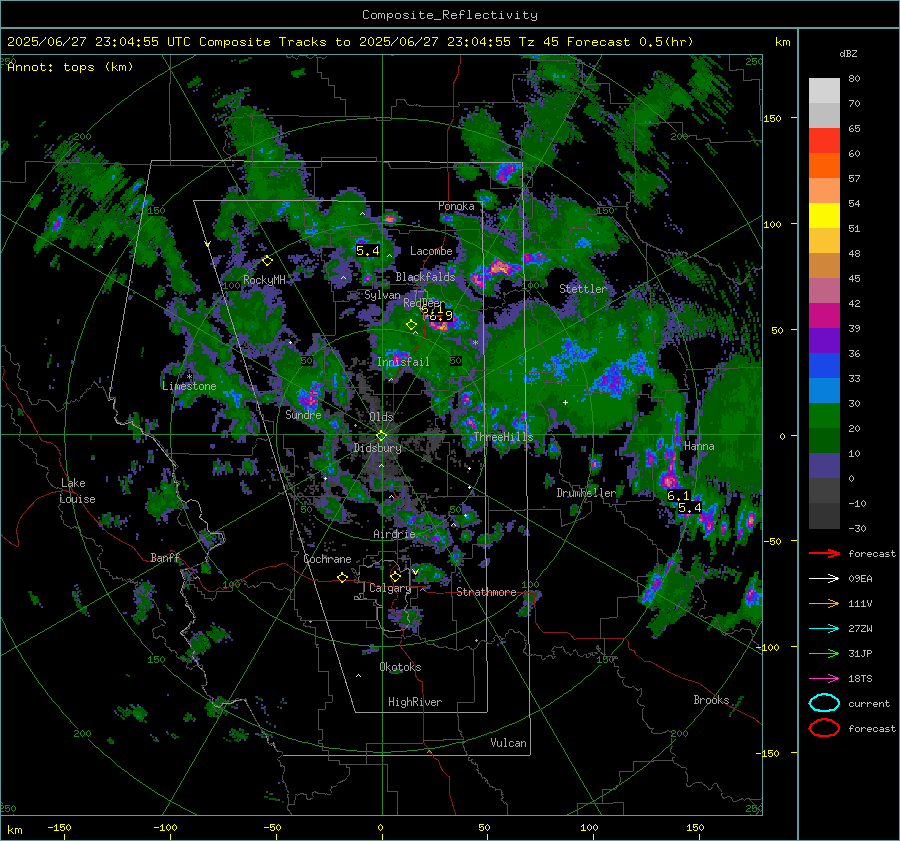This screenshot has width=900, height=841.
Task: Click yellow radar-center diamond above Didsbury
Action: click(x=381, y=436)
